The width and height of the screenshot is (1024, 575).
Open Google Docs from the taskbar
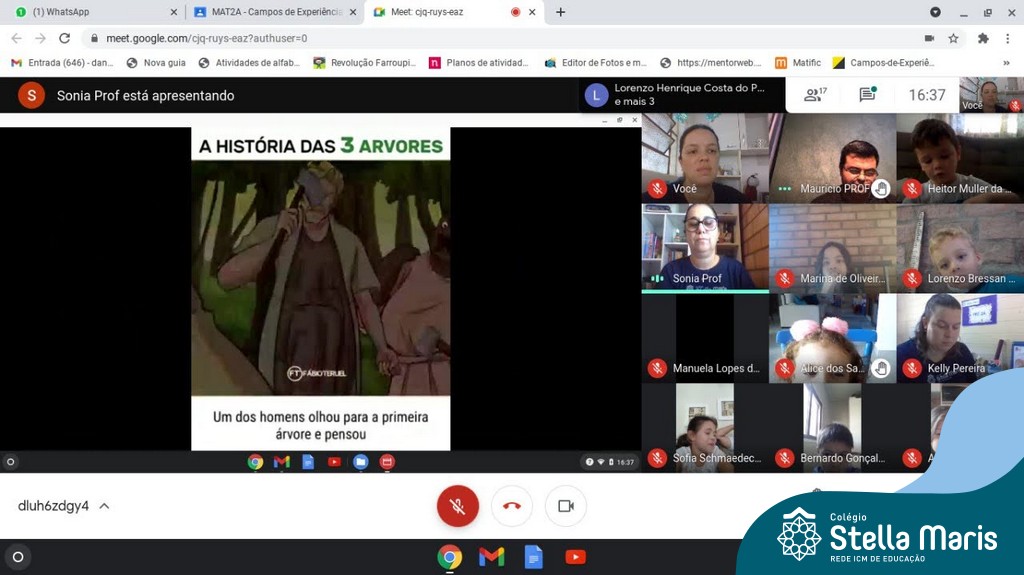533,557
